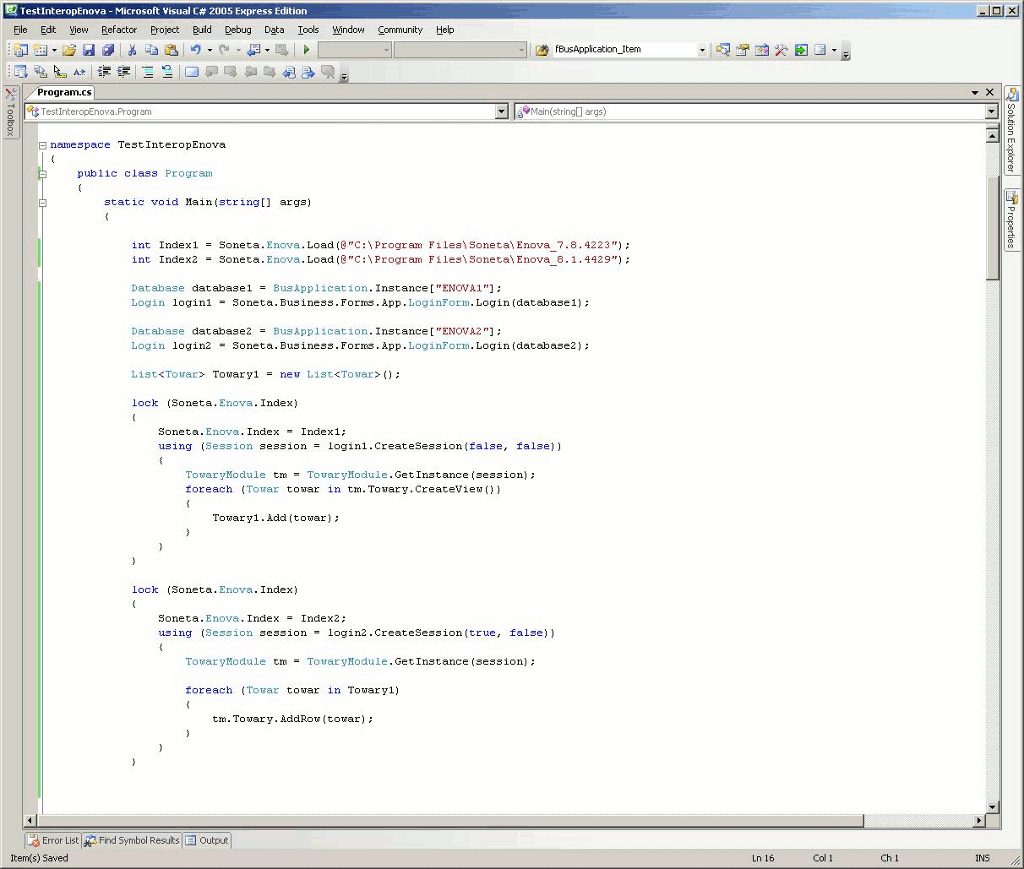This screenshot has height=869, width=1024.
Task: Switch to the Output tab
Action: pos(207,840)
